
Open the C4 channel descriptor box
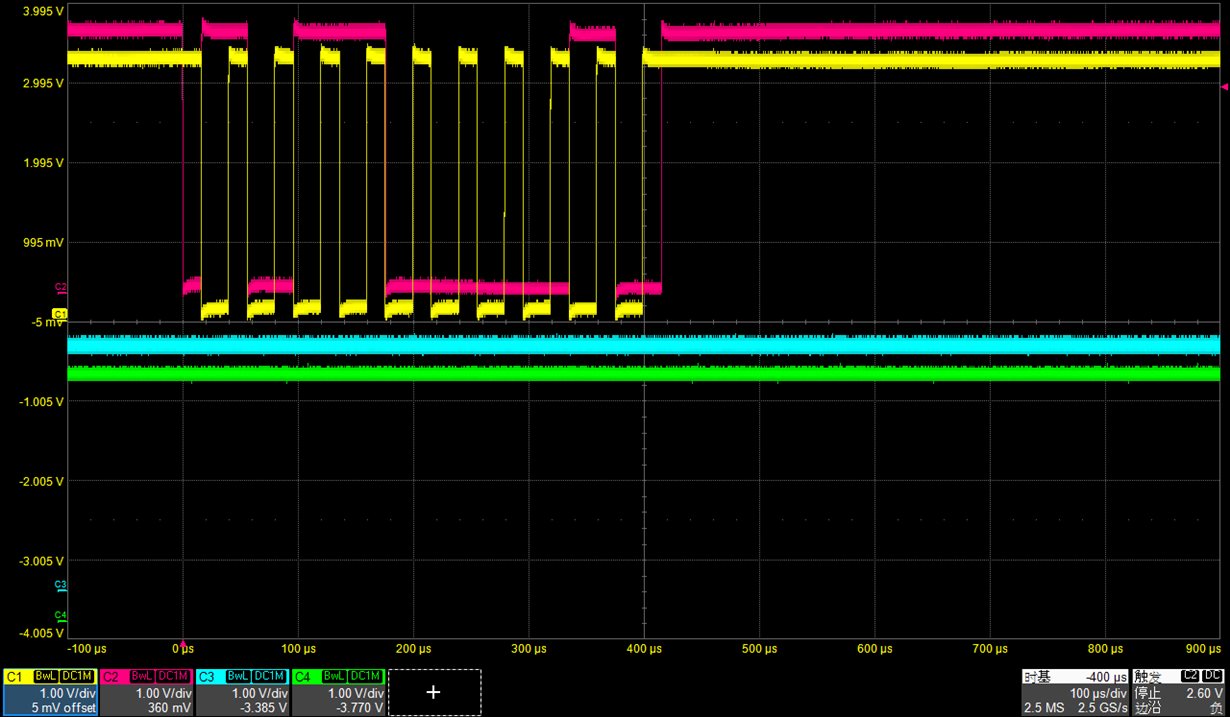tap(339, 692)
